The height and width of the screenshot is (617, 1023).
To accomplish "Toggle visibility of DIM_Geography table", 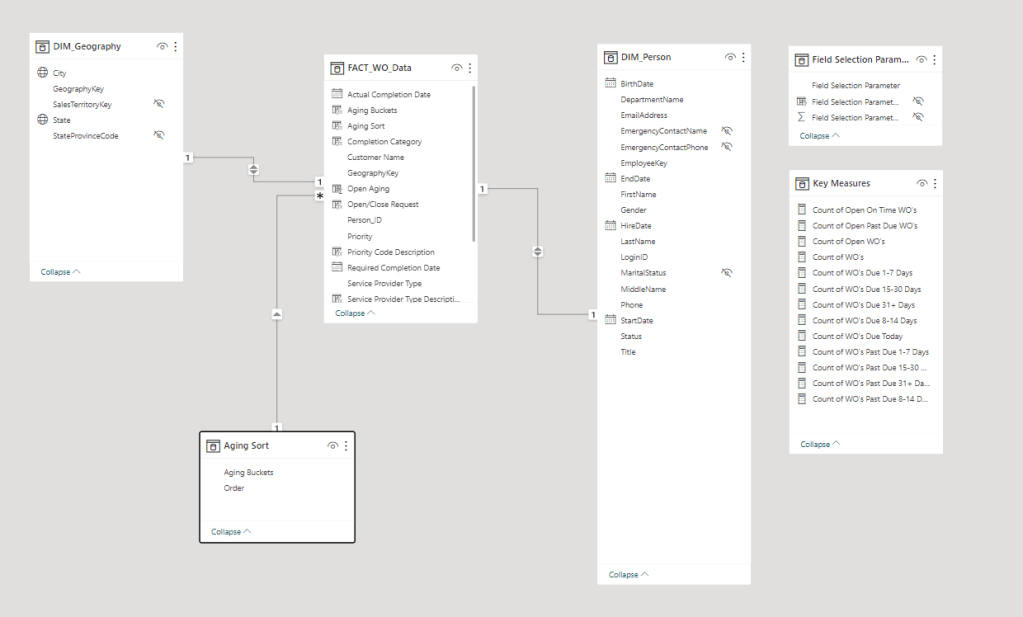I will pos(162,47).
